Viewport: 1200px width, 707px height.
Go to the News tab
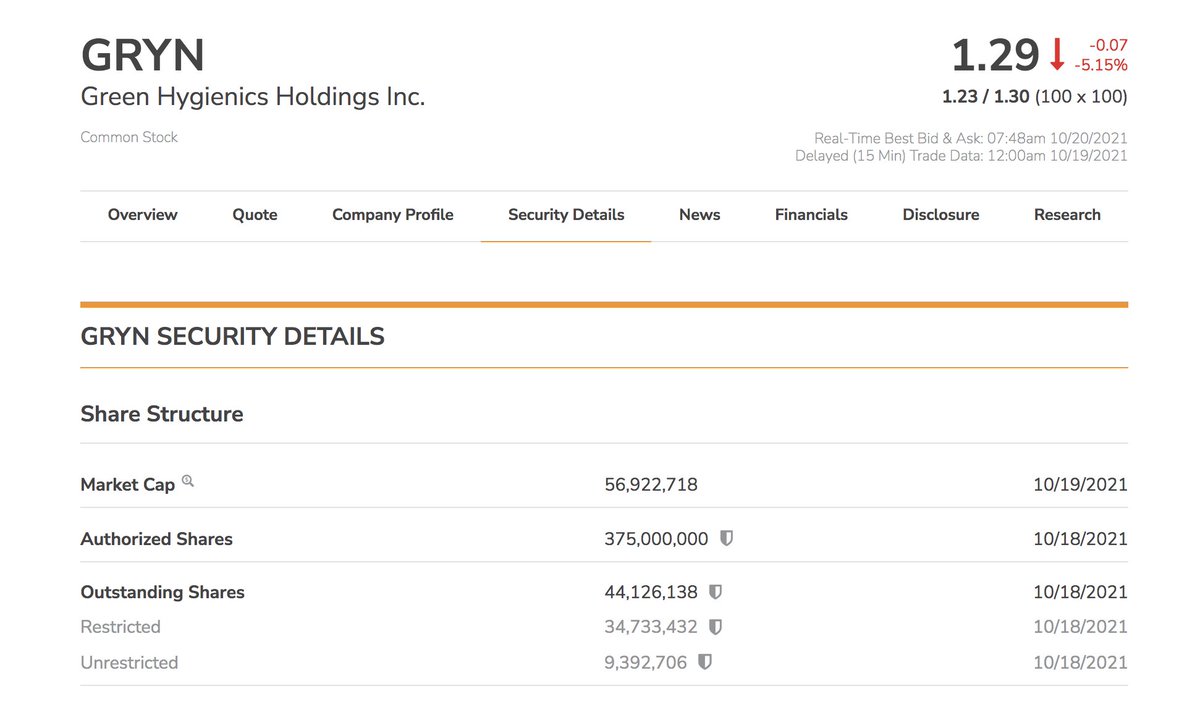700,215
